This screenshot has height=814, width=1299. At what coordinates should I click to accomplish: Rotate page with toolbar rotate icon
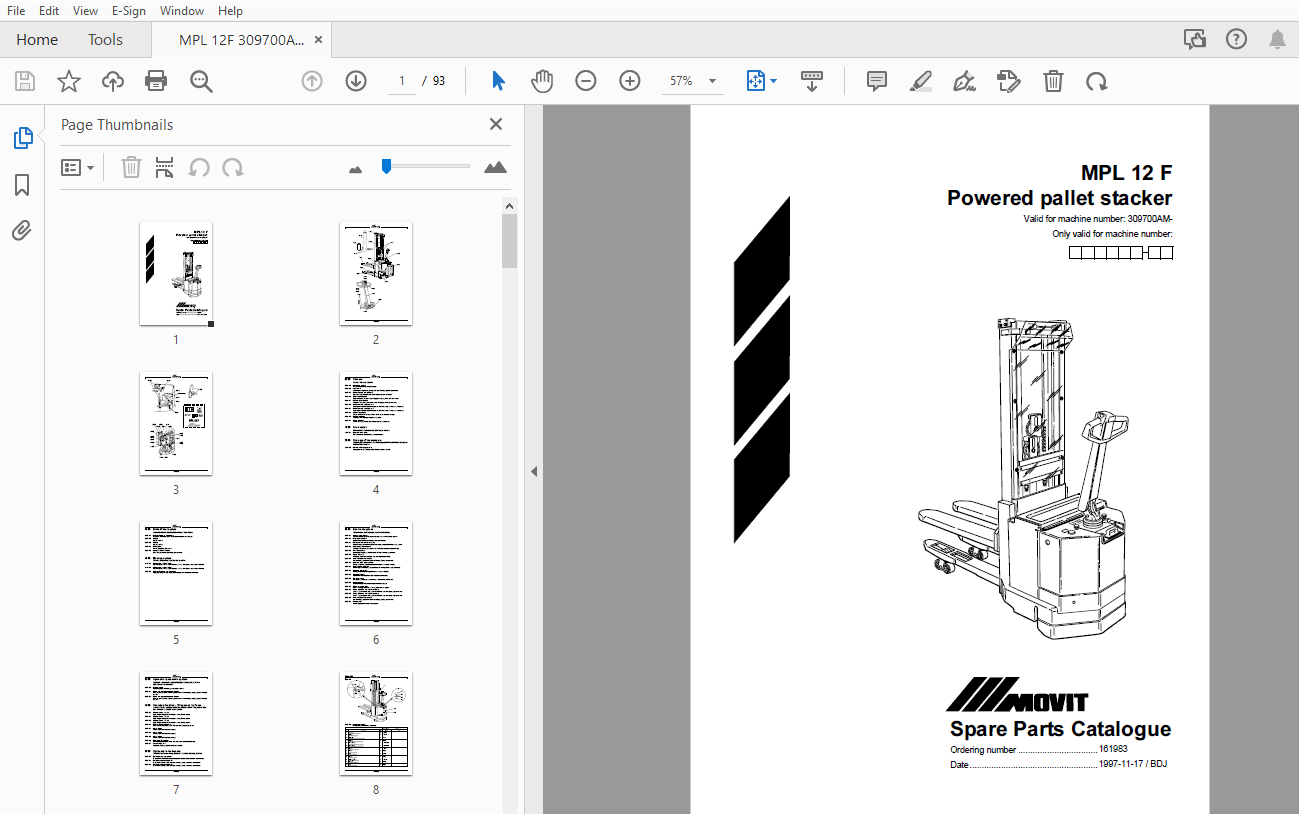coord(1097,81)
